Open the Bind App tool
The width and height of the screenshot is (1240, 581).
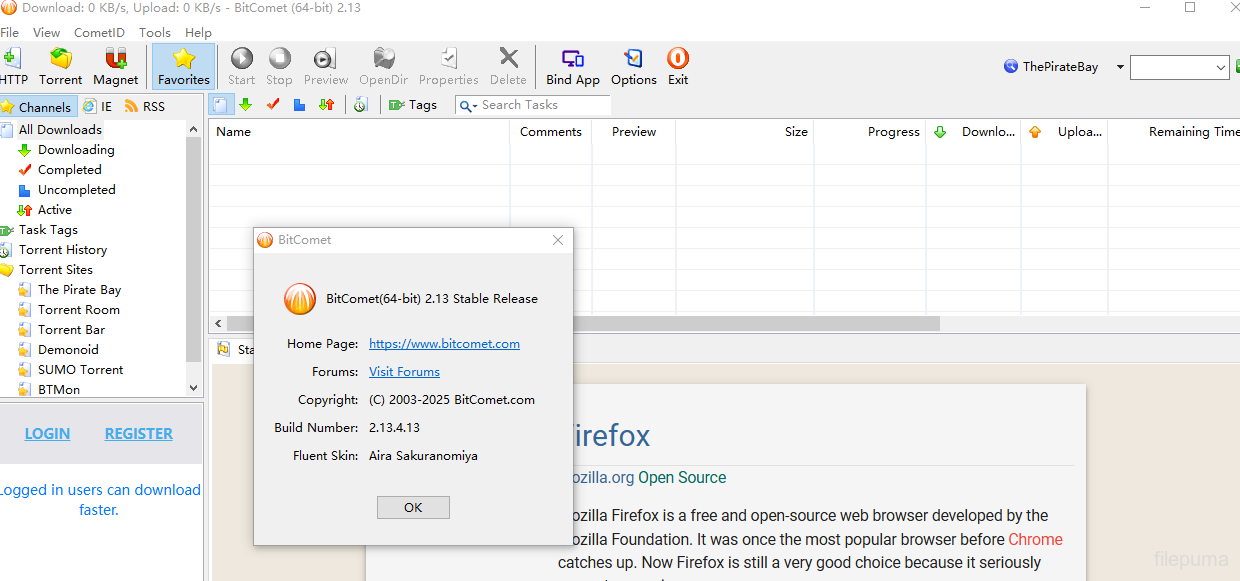[573, 66]
